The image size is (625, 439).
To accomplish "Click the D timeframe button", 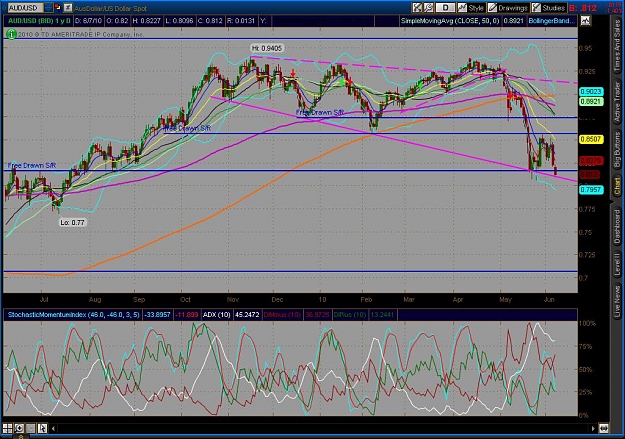I will point(445,8).
